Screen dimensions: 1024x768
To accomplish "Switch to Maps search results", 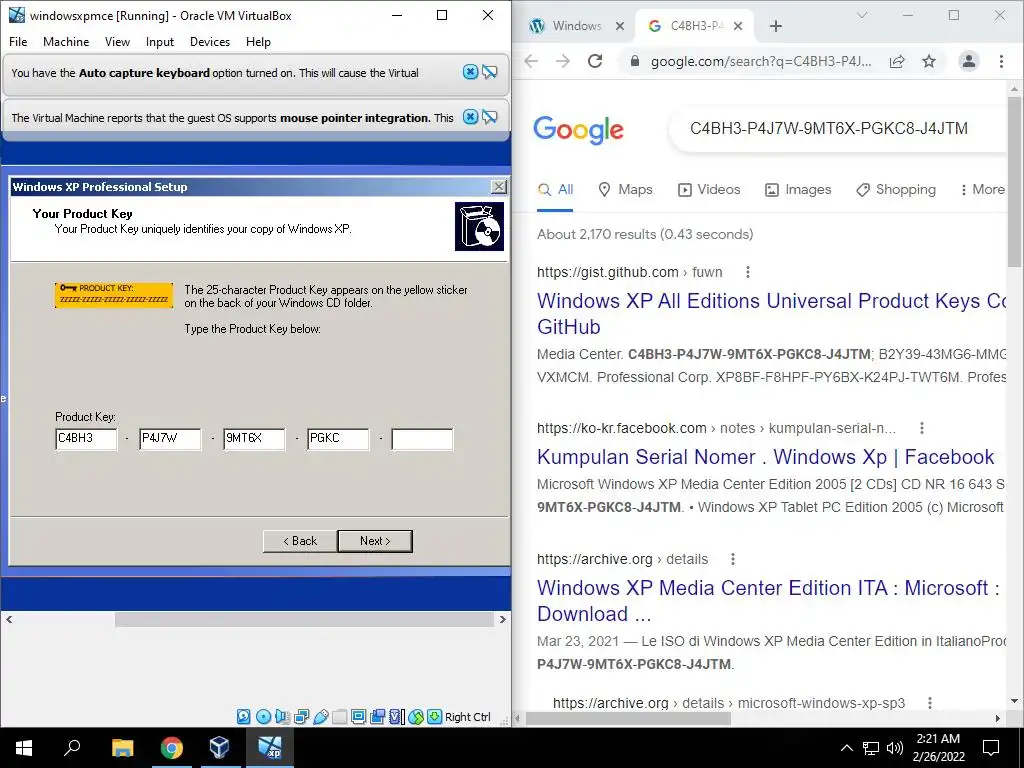I will pyautogui.click(x=626, y=189).
